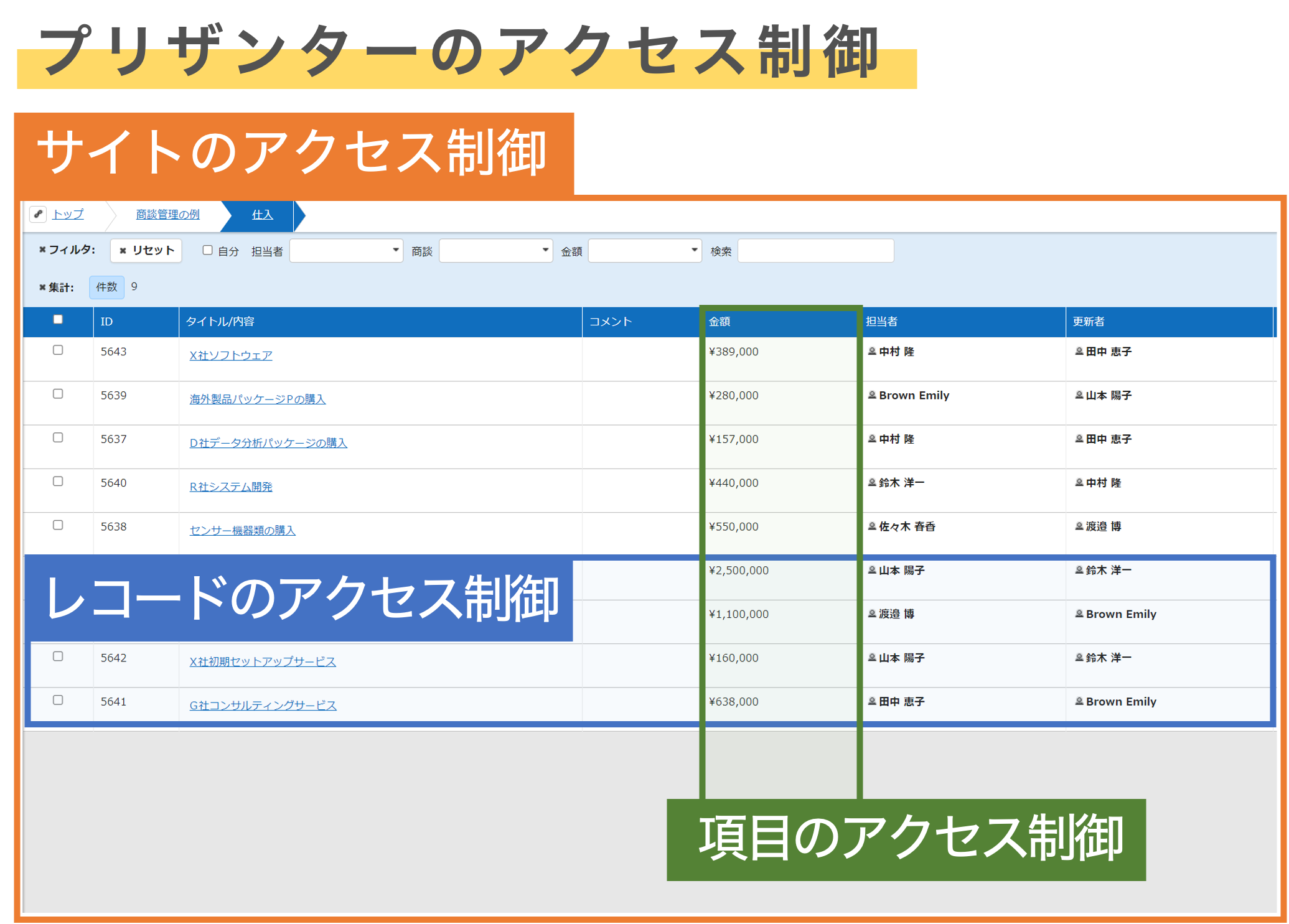Viewport: 1289px width, 924px height.
Task: Click the 検索 search input field
Action: point(816,250)
